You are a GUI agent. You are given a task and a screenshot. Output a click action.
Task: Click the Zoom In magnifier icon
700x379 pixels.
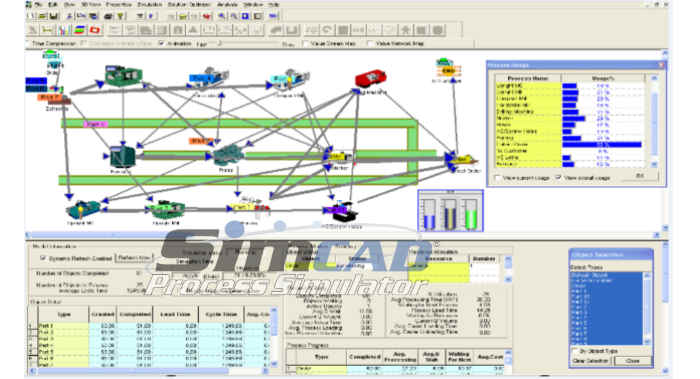pyautogui.click(x=222, y=16)
